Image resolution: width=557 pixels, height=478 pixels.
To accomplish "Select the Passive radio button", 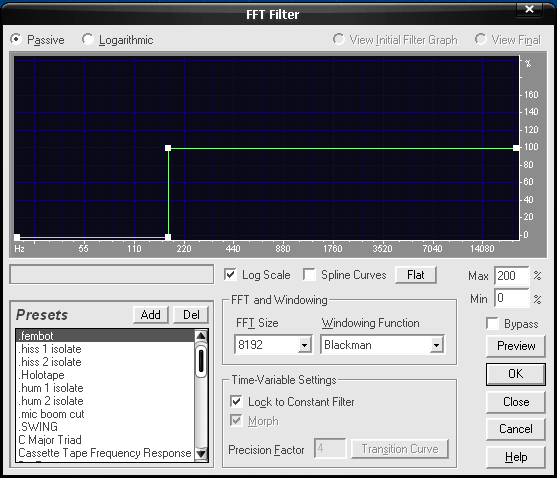I will tap(16, 39).
